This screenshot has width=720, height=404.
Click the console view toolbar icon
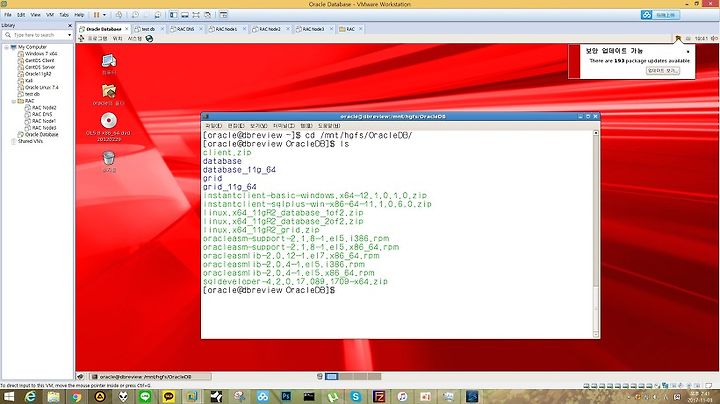[x=224, y=15]
